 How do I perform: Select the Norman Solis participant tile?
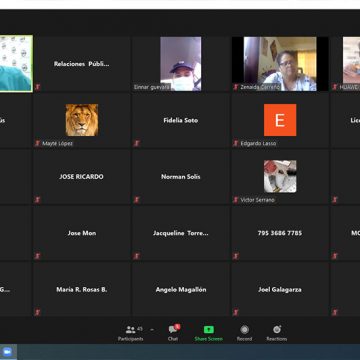click(x=181, y=177)
